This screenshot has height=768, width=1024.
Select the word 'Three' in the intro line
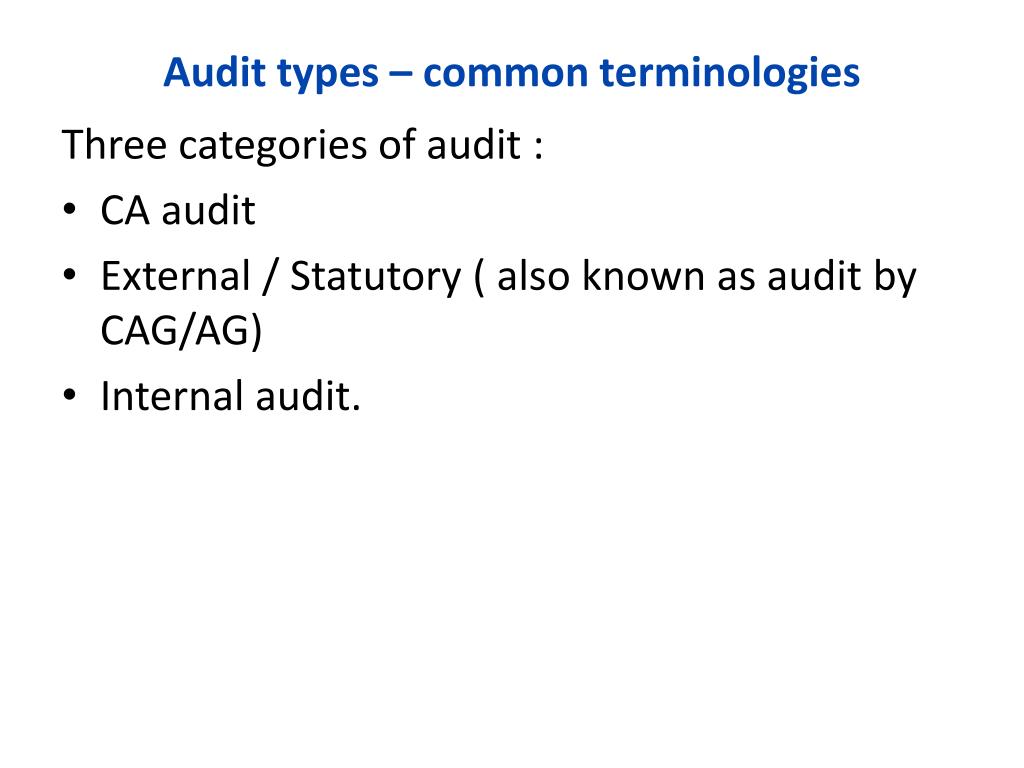(x=114, y=144)
